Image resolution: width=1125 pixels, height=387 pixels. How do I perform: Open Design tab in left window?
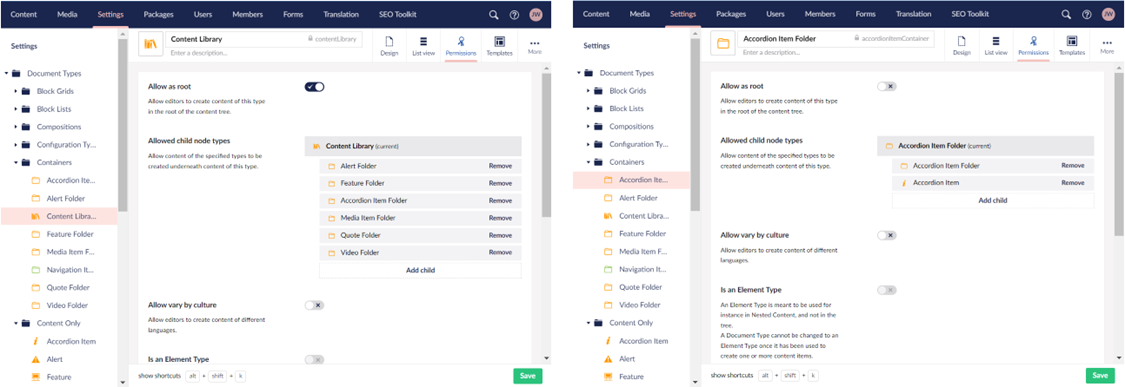[389, 46]
